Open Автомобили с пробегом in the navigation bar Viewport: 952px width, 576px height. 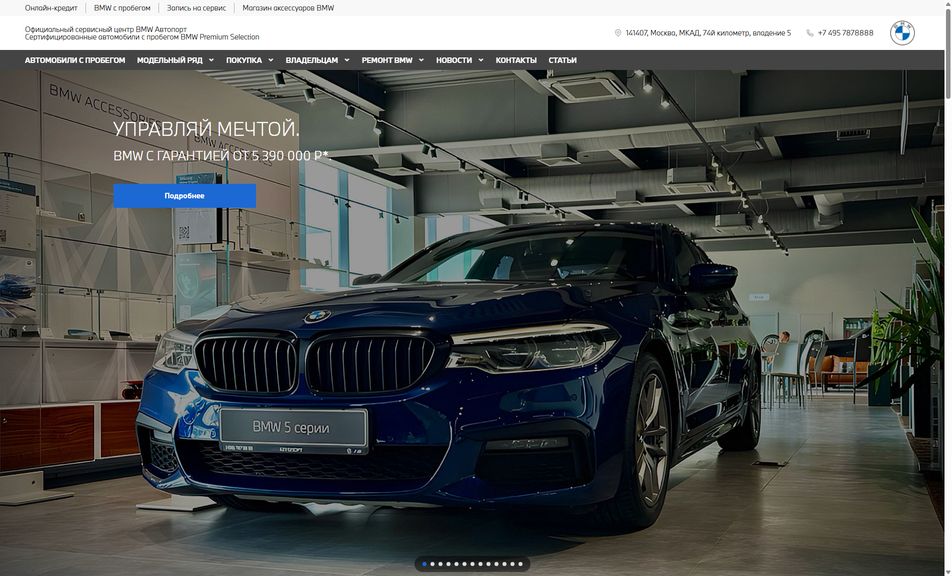(75, 60)
